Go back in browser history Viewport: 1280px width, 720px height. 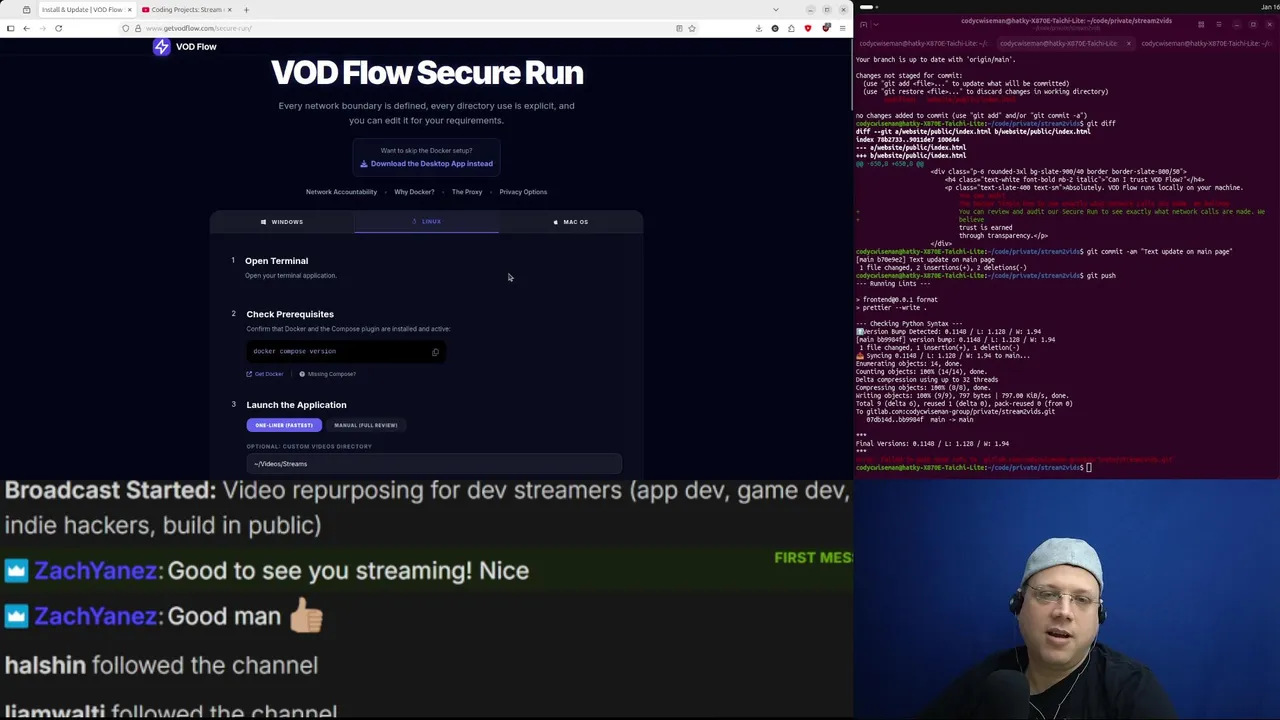[26, 28]
